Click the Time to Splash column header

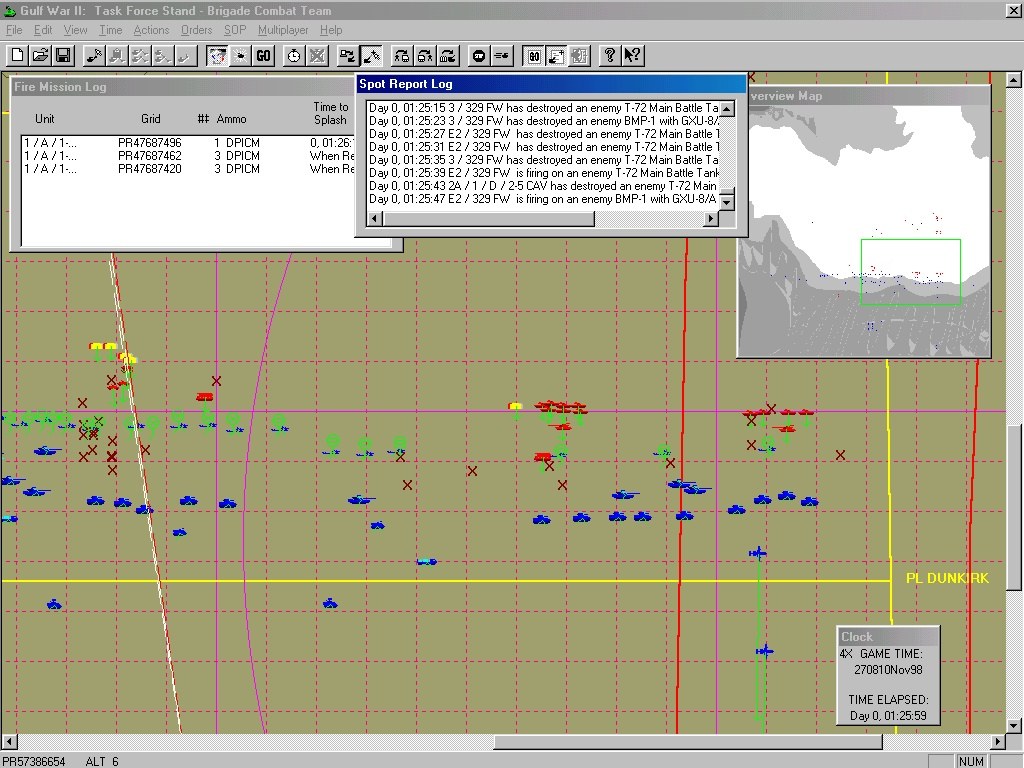click(330, 113)
